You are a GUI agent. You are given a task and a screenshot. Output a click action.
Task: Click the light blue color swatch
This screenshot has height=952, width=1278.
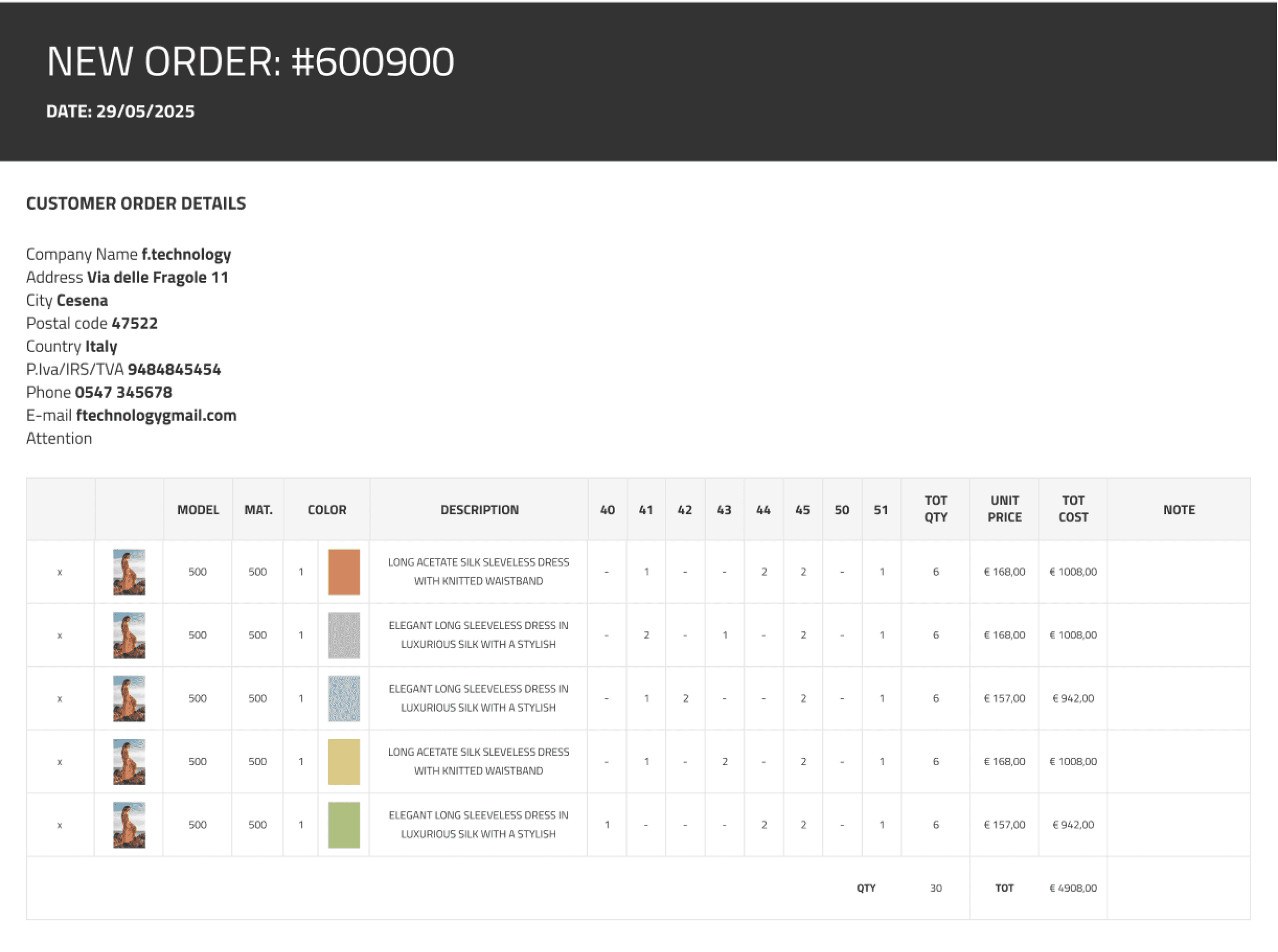click(343, 698)
